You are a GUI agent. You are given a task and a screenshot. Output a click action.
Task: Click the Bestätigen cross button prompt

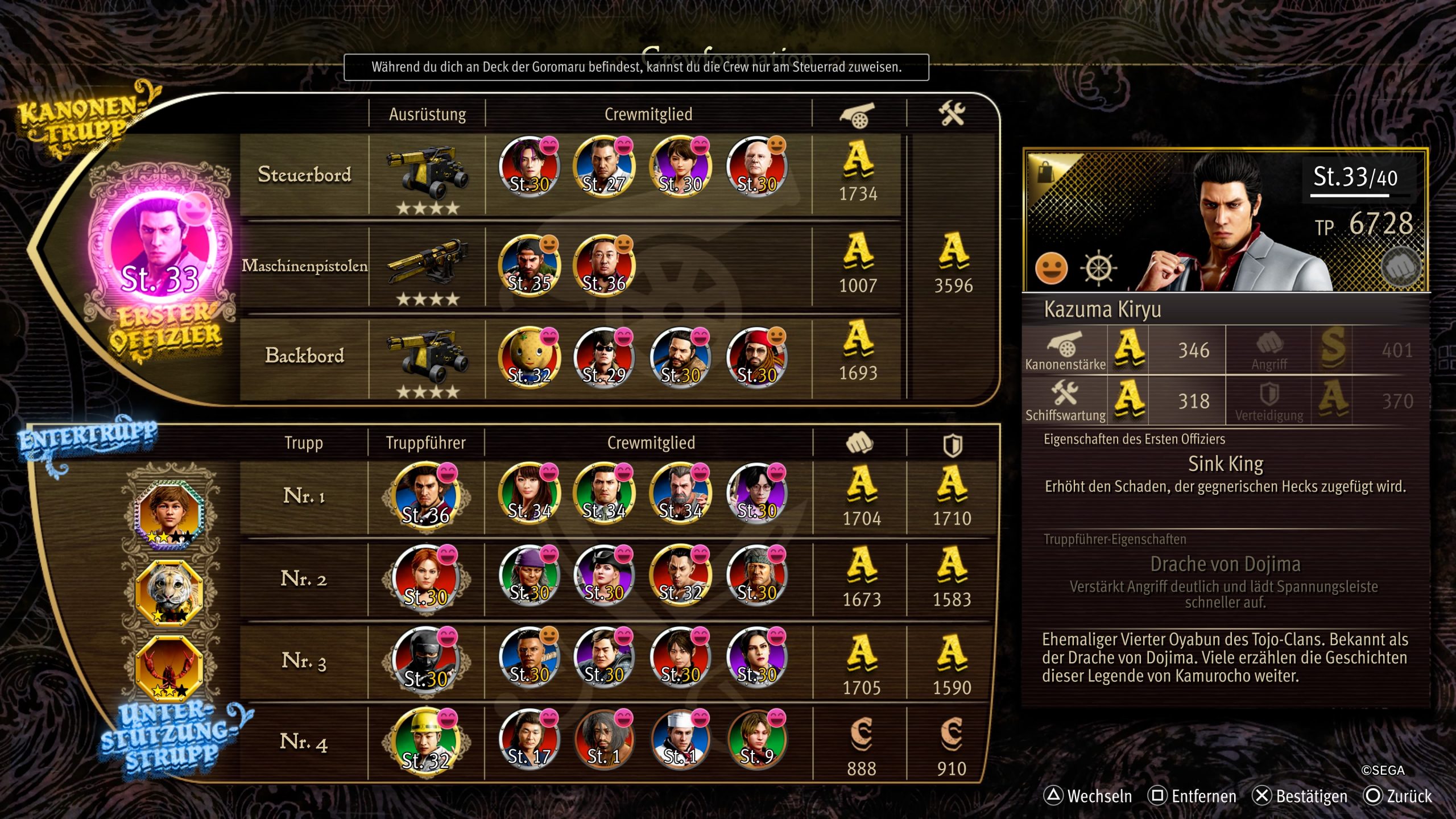(x=1300, y=796)
